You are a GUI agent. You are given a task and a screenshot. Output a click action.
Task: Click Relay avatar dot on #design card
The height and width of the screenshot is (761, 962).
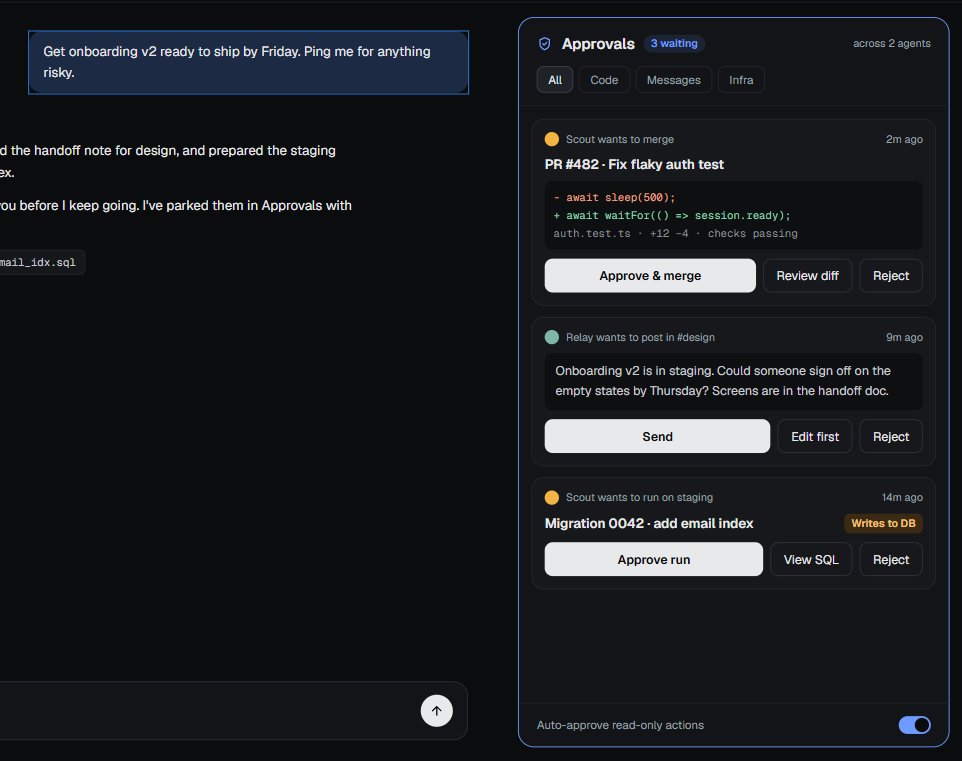click(552, 337)
